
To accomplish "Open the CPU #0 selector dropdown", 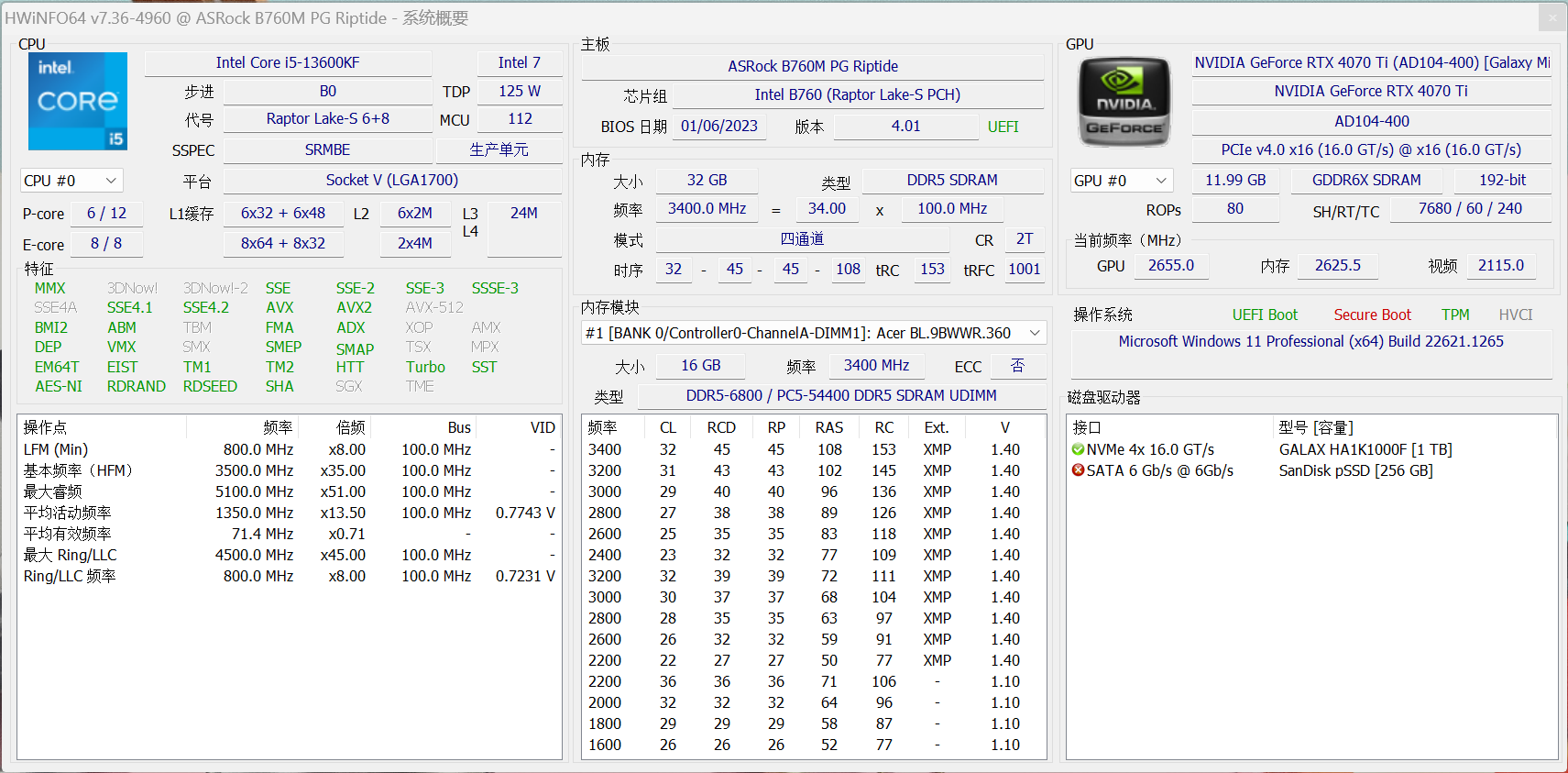I will coord(71,181).
